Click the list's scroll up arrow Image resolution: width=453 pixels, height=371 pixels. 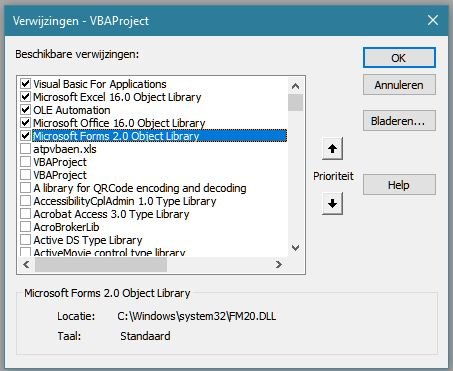pos(295,86)
